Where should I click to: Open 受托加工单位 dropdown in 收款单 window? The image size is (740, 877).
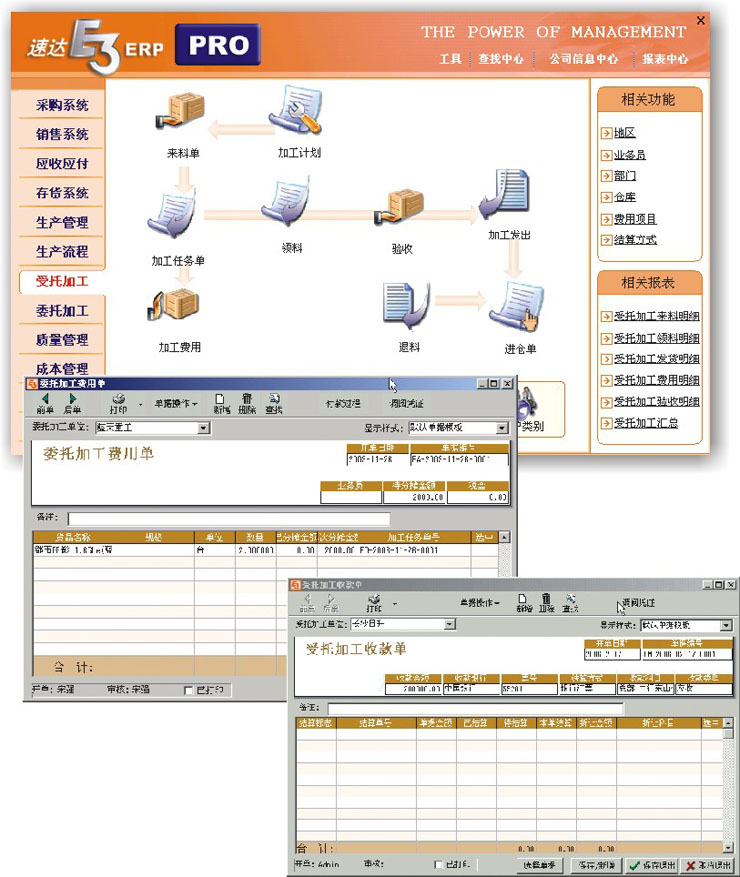[449, 624]
